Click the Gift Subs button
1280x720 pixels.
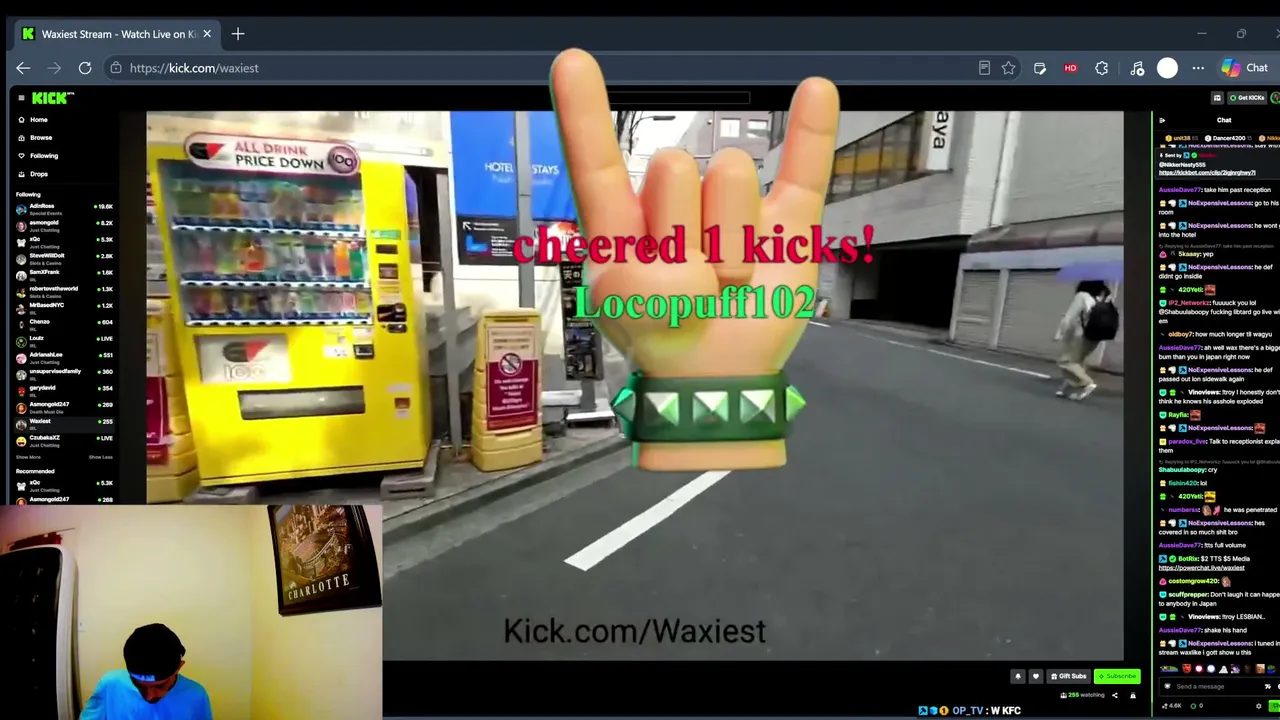[1068, 676]
